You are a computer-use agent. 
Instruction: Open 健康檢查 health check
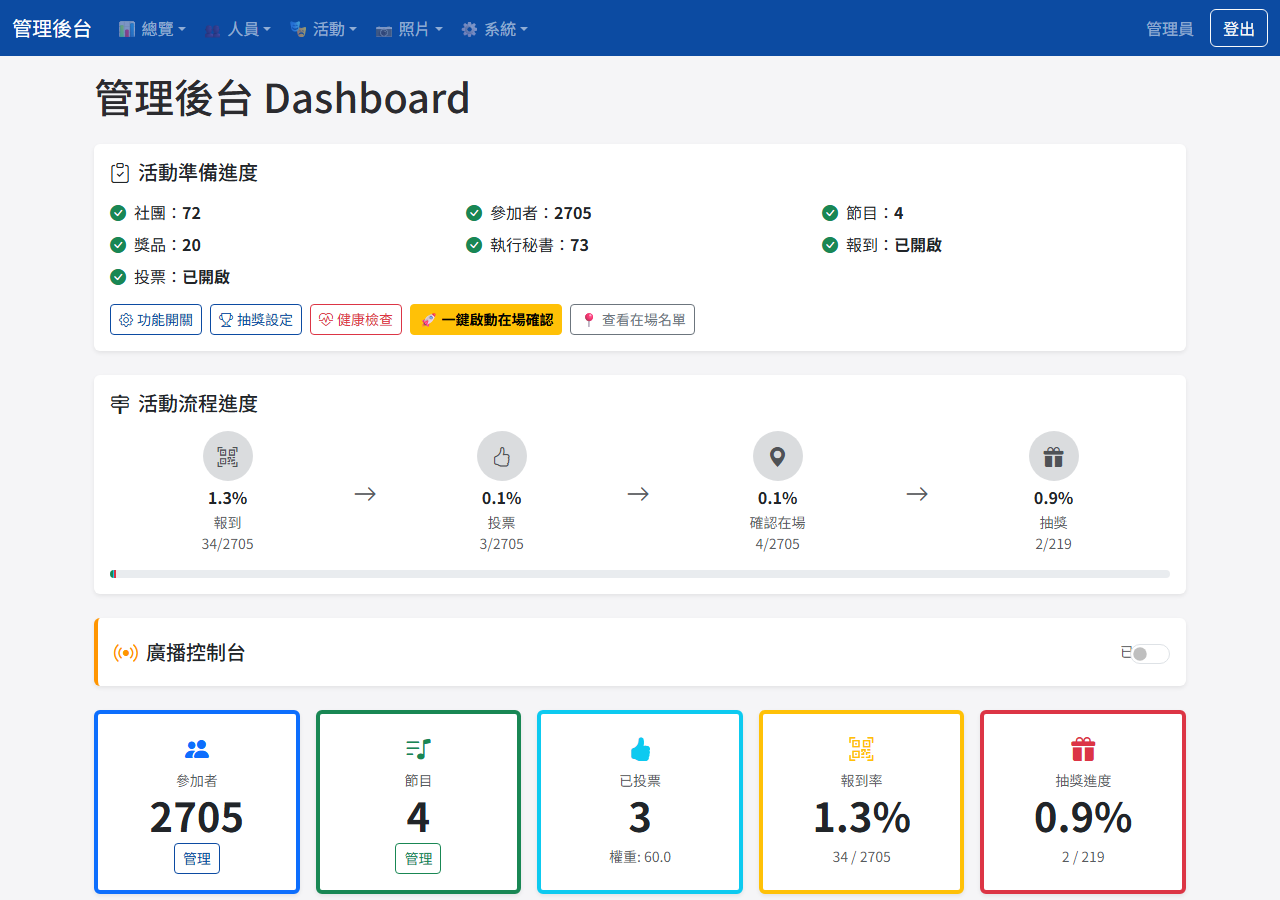click(x=356, y=320)
